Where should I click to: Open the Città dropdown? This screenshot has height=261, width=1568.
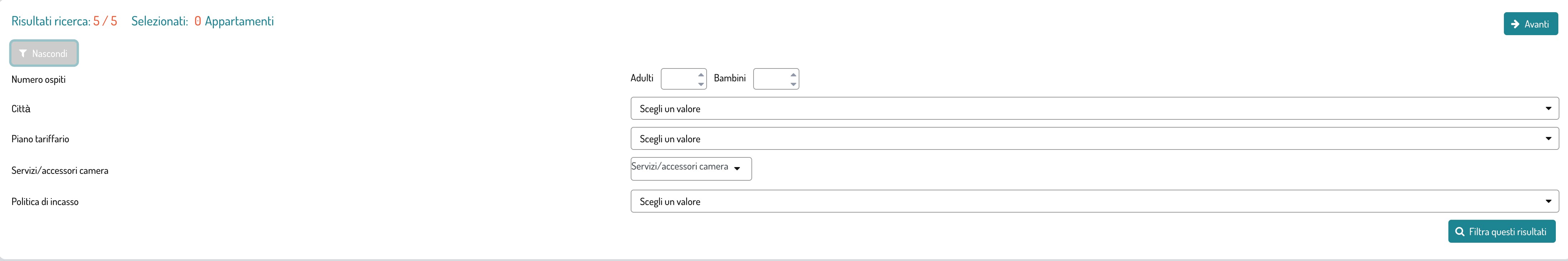click(x=1094, y=109)
